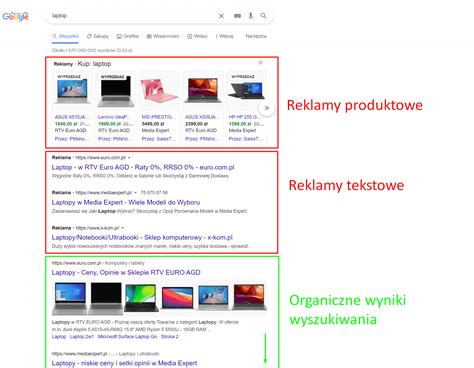Start voice search via microphone icon
Viewport: 474px width, 368px height.
pyautogui.click(x=251, y=16)
